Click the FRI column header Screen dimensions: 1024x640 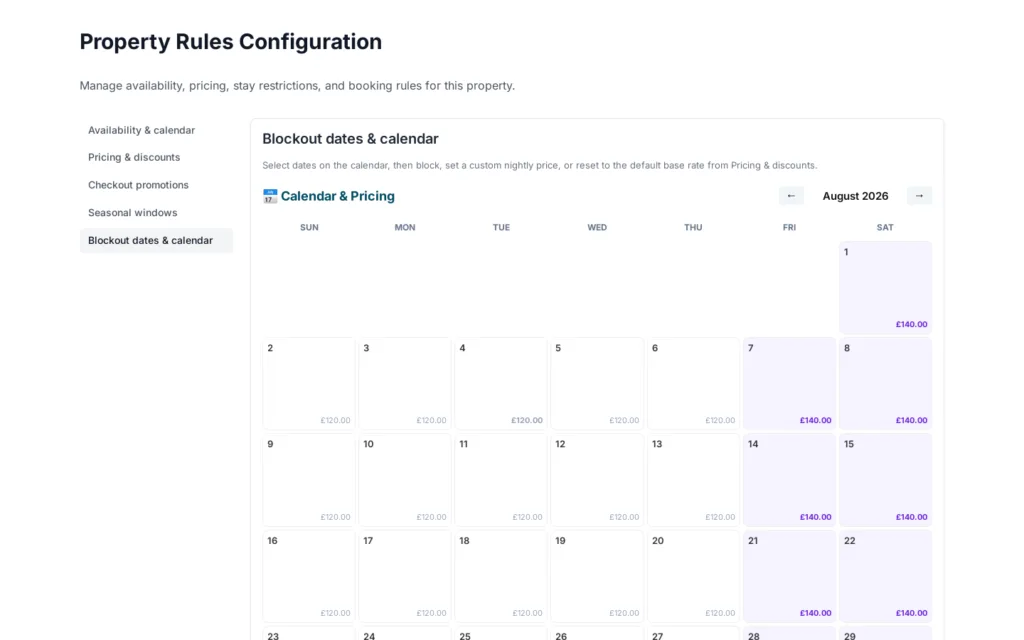(789, 227)
